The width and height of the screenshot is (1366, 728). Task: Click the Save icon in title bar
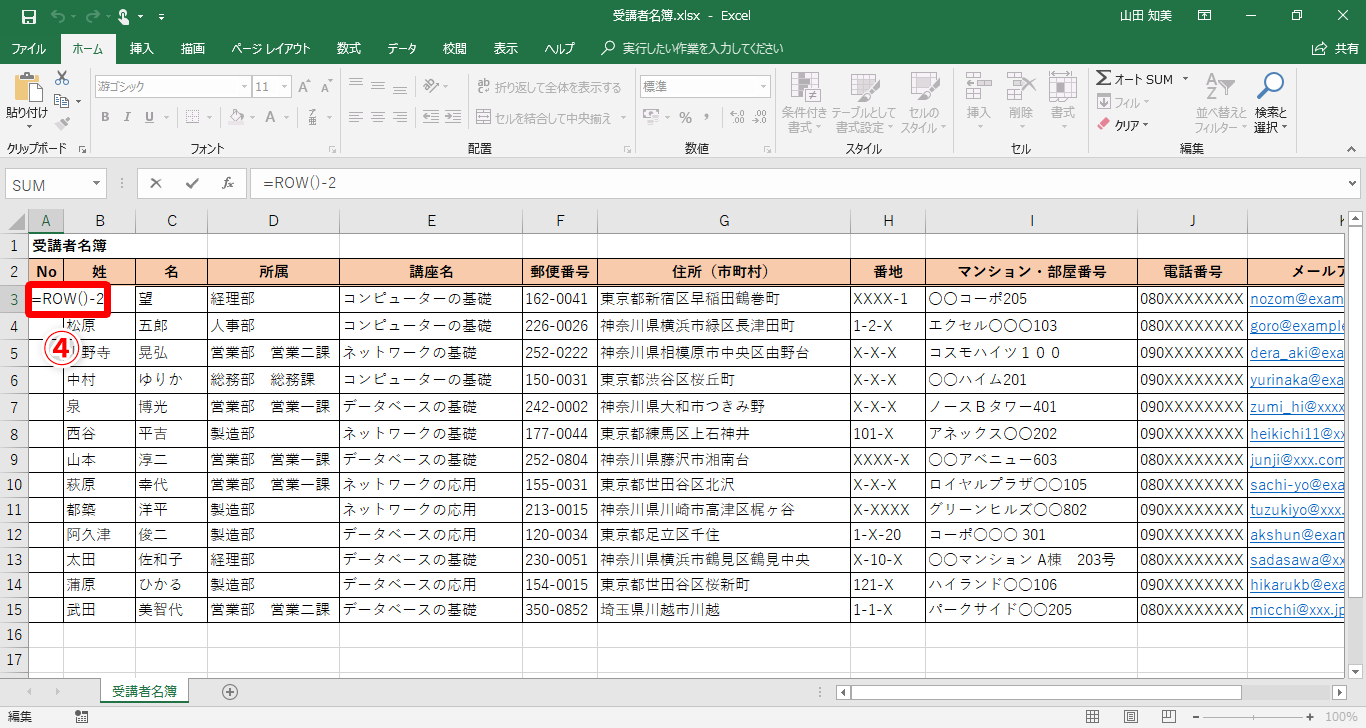[28, 16]
